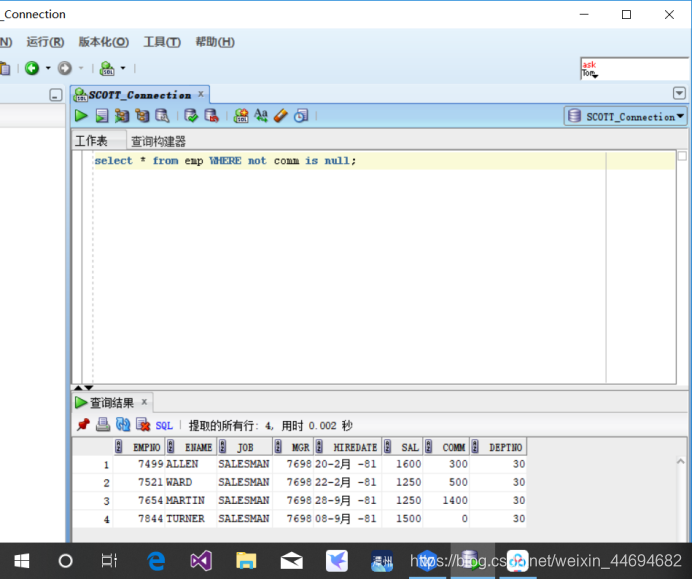
Task: Open the Windows Start menu
Action: (x=21, y=561)
